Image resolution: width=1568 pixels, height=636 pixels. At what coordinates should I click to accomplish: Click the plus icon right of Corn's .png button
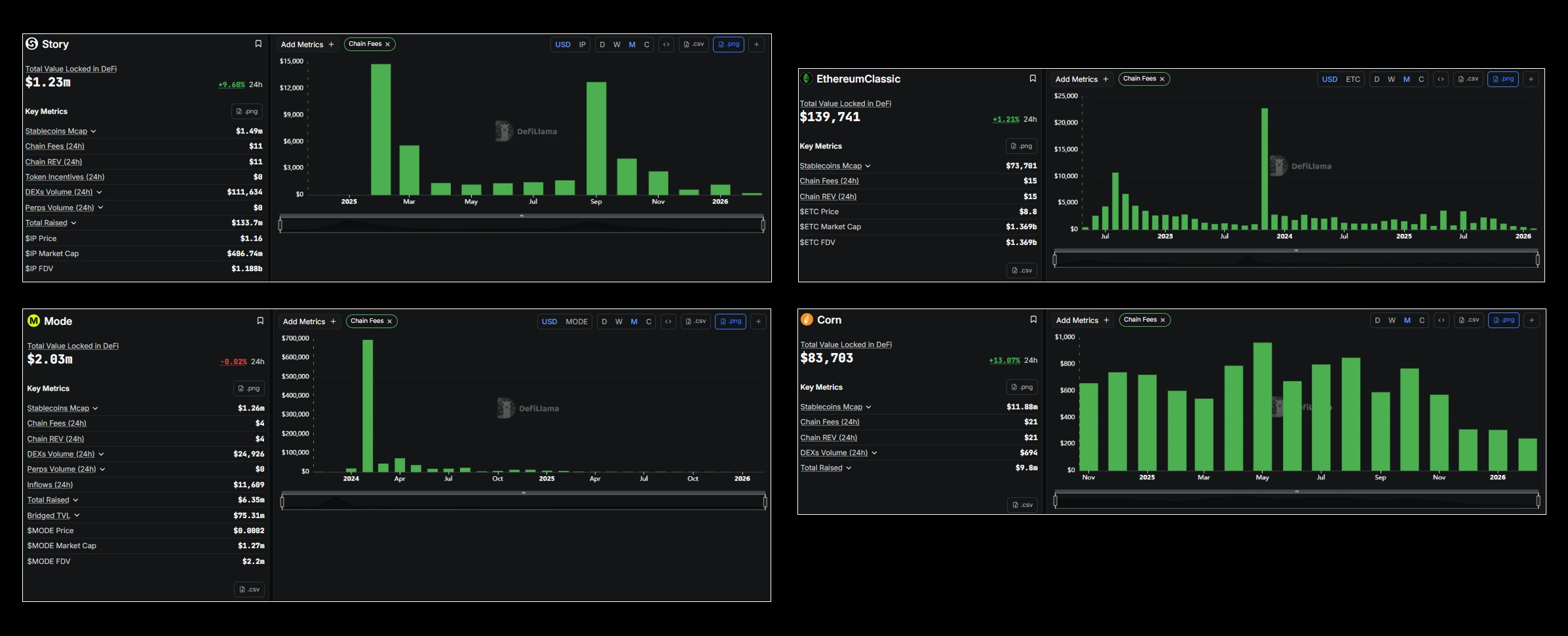[1532, 320]
